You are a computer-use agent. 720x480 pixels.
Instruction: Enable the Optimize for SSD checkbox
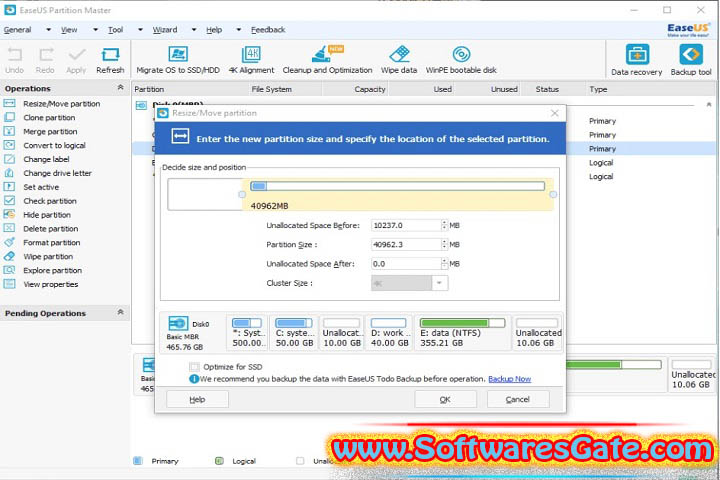click(195, 367)
